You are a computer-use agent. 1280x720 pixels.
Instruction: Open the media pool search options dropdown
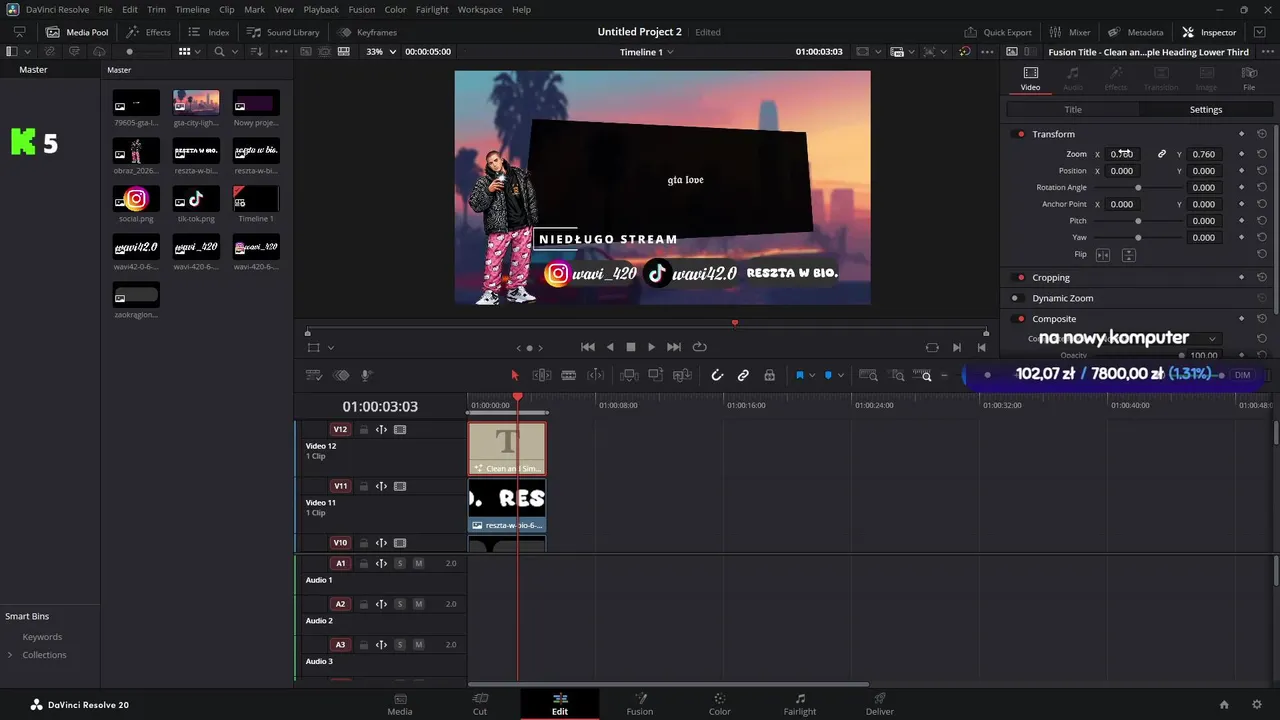[235, 51]
